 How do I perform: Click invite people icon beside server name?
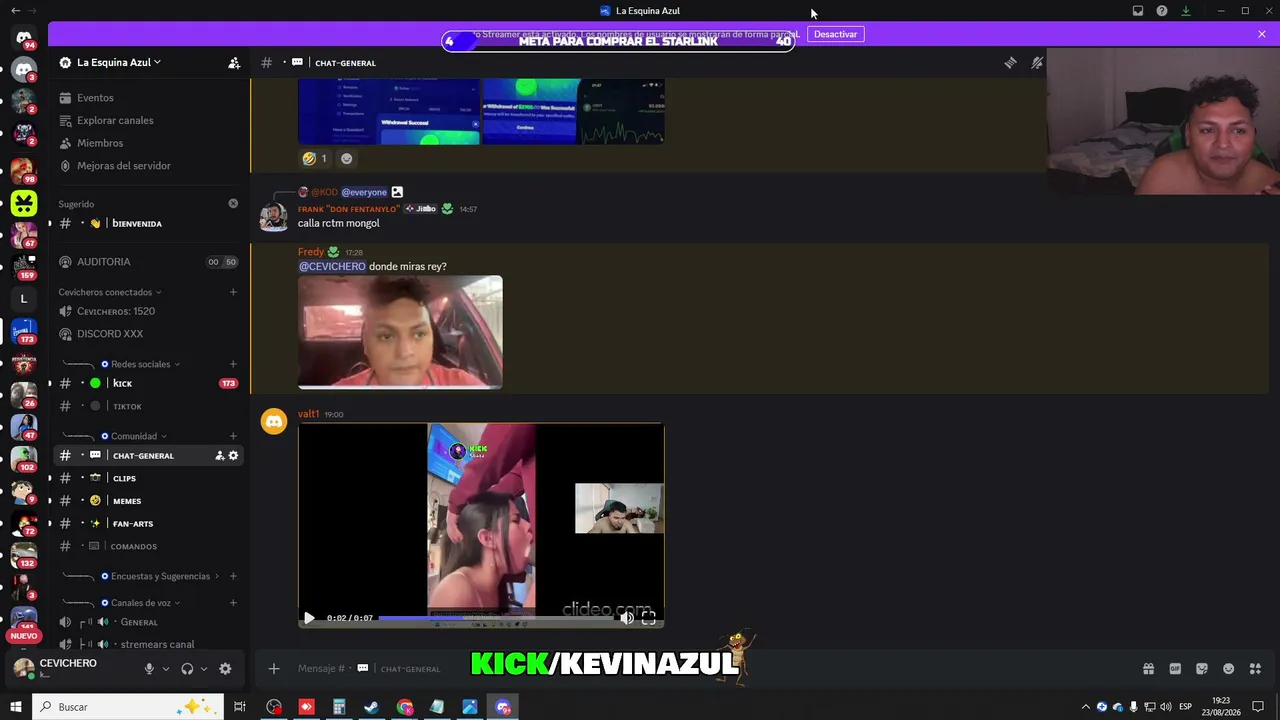tap(234, 63)
